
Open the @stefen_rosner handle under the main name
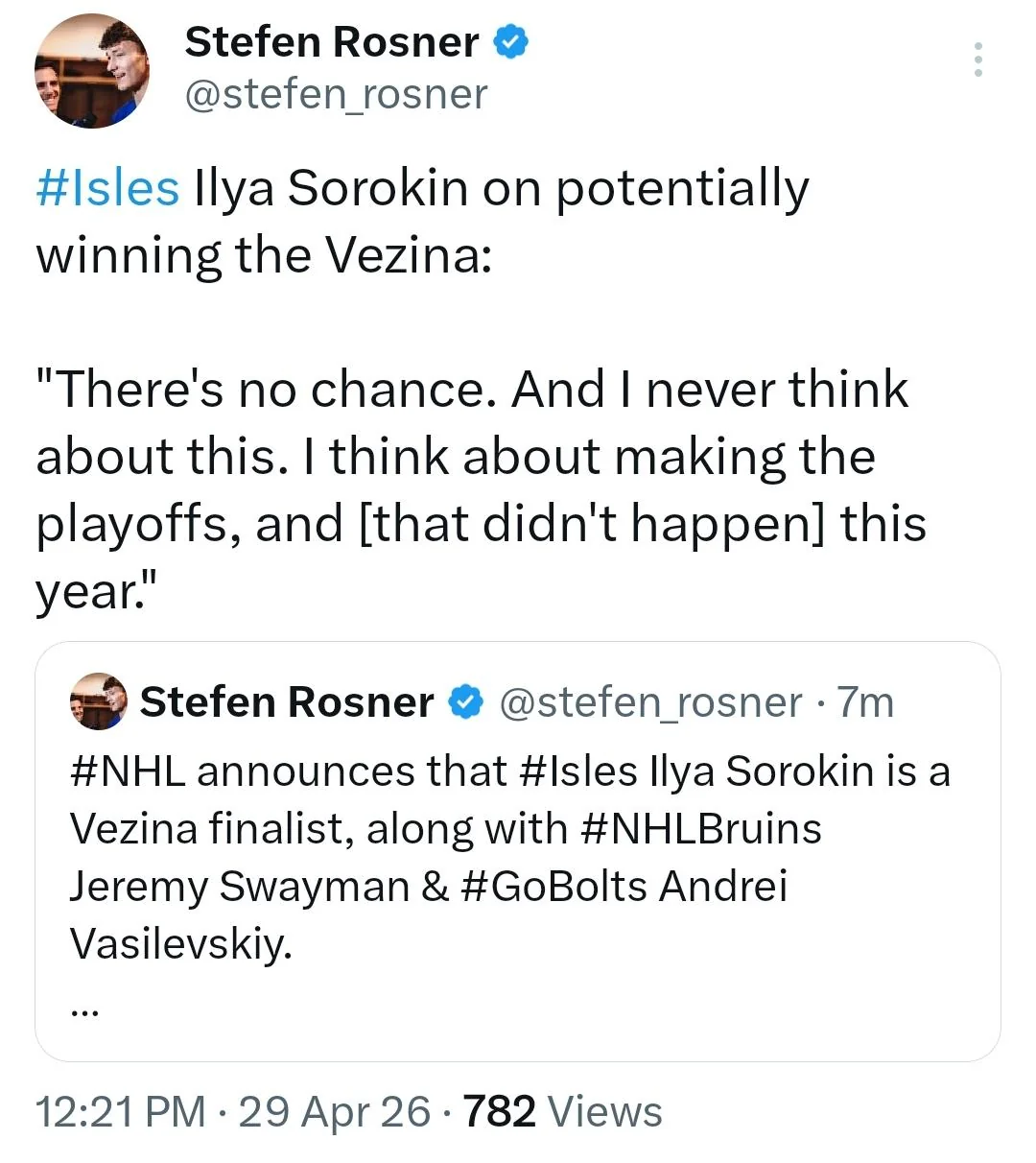(336, 94)
